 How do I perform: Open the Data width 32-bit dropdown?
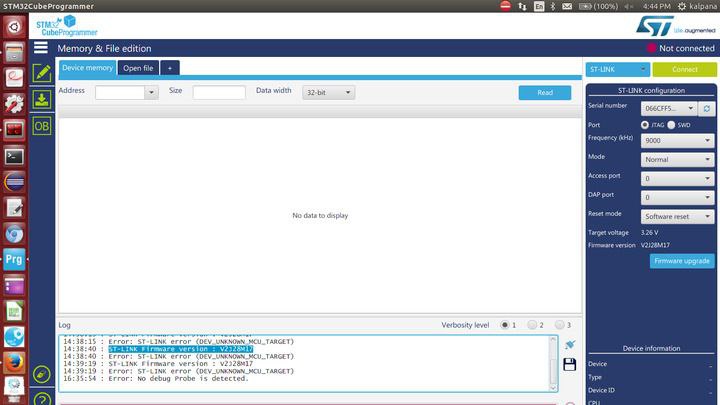pyautogui.click(x=328, y=92)
